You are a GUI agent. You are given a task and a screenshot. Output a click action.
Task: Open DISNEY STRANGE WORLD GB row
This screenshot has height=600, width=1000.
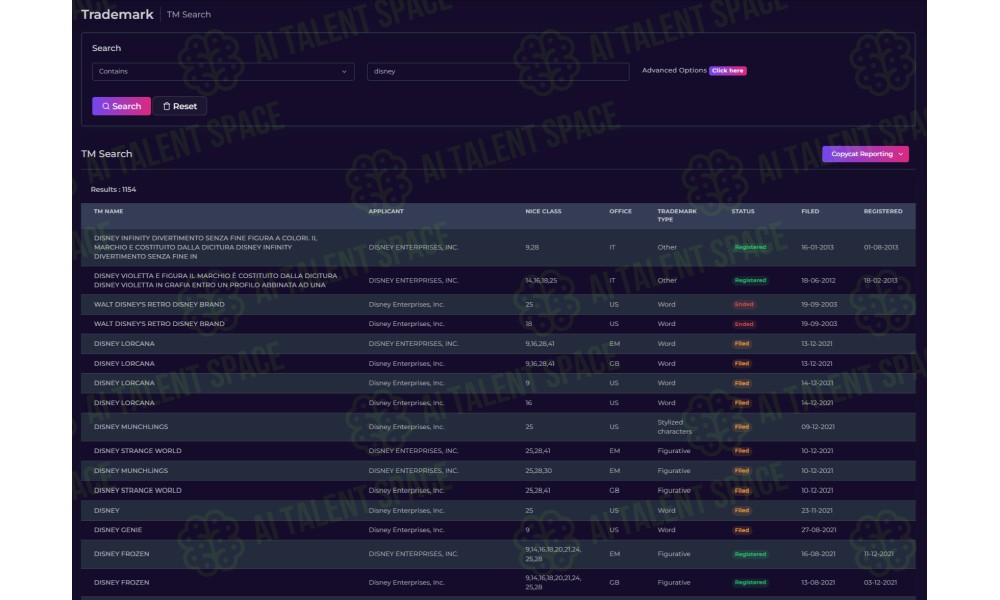(498, 490)
